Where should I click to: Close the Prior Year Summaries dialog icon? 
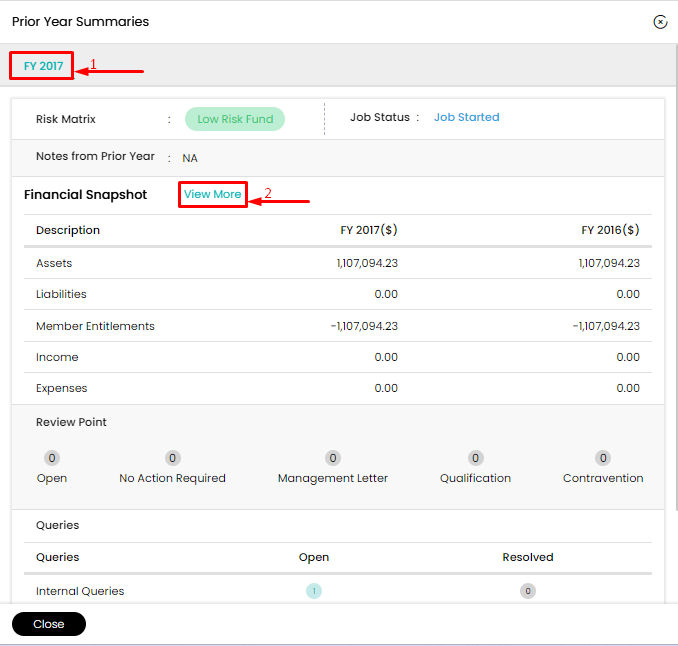[660, 22]
